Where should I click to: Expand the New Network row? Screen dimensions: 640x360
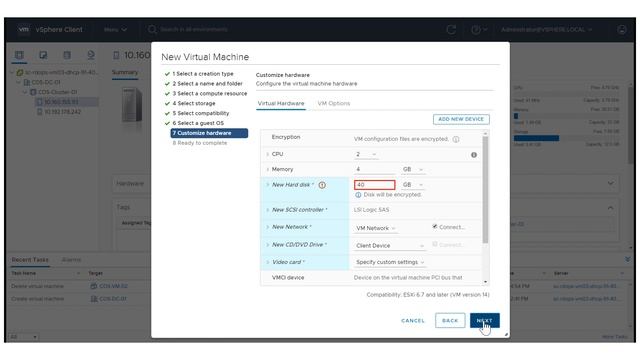[x=267, y=227]
